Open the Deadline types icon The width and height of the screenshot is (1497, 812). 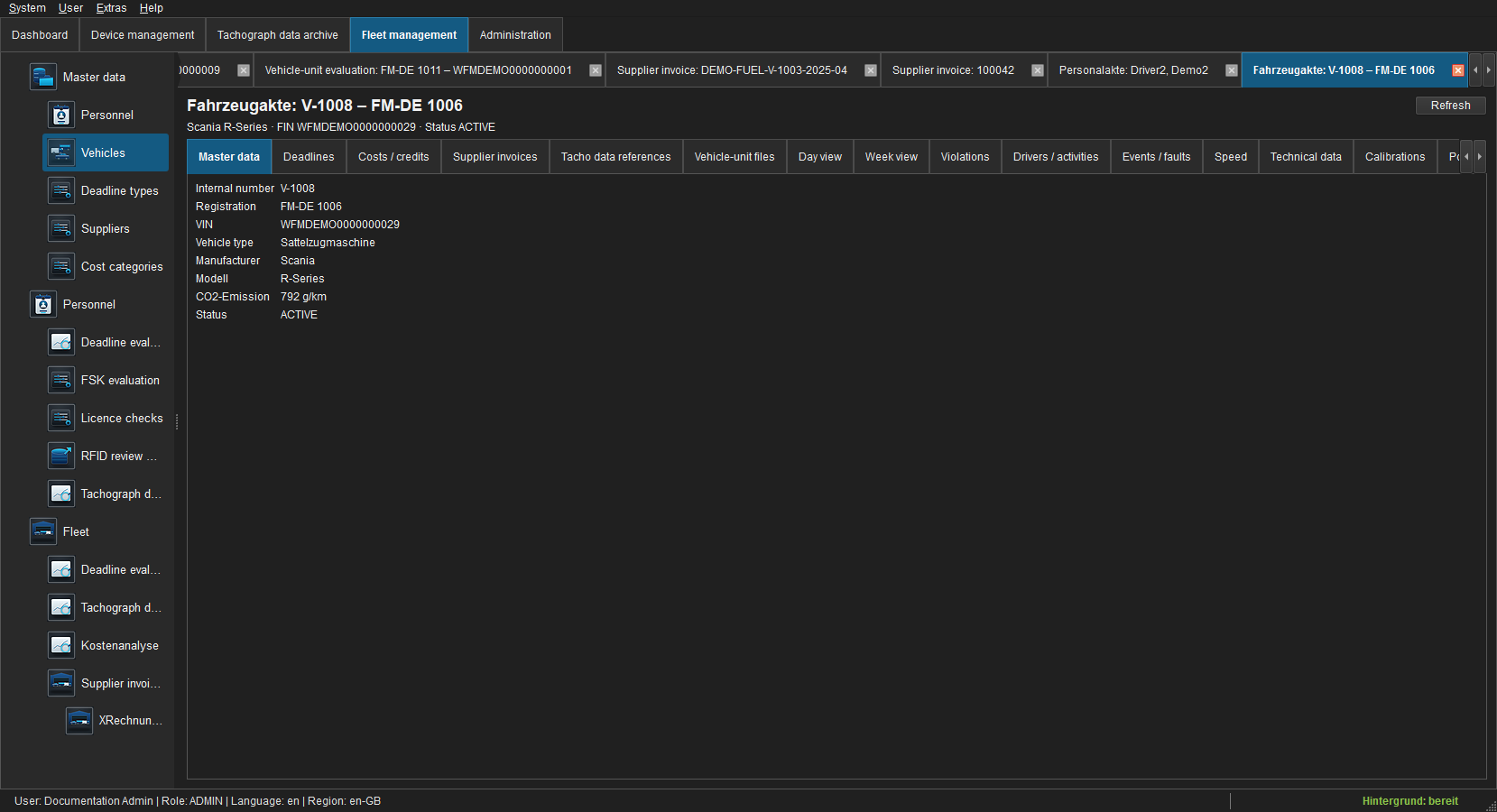(60, 190)
